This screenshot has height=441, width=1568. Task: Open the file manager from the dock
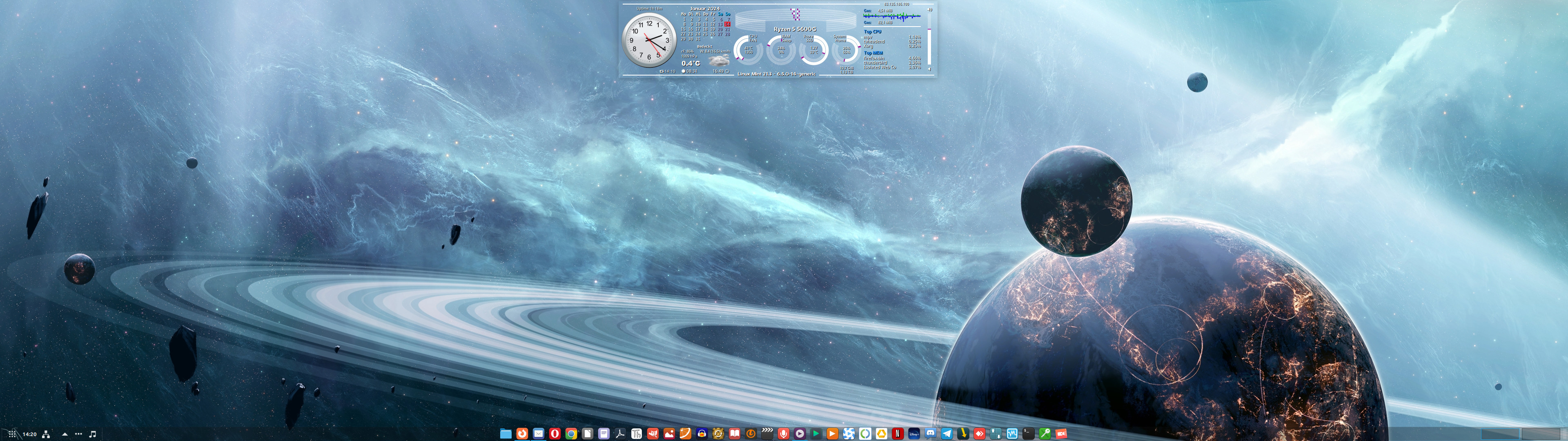[x=505, y=434]
